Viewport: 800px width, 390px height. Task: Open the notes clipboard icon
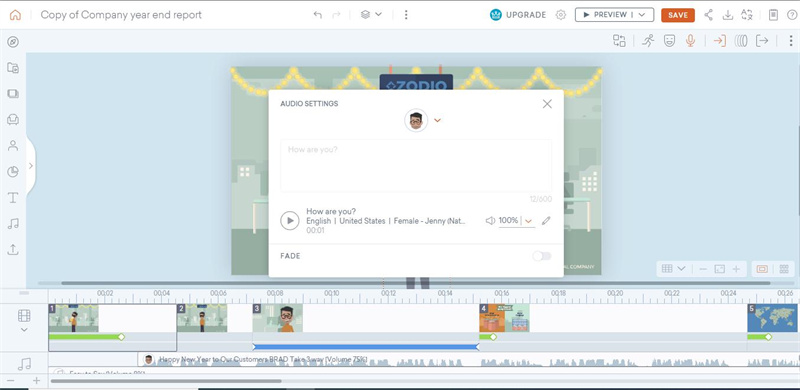click(x=773, y=15)
